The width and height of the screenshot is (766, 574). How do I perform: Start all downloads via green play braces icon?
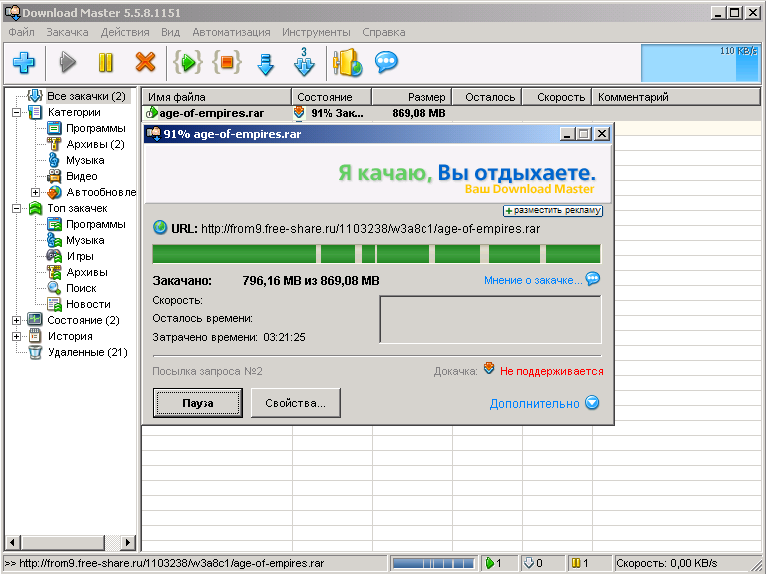(x=188, y=63)
